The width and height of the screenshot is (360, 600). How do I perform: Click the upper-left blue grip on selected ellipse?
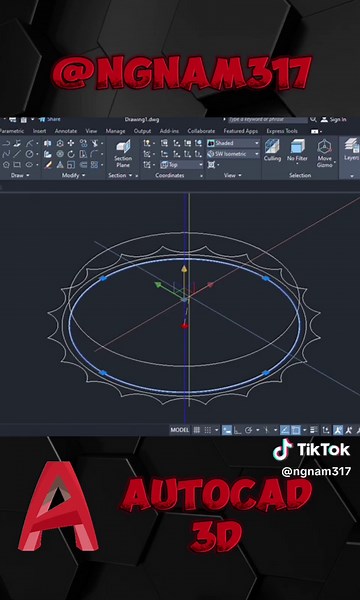pos(103,279)
